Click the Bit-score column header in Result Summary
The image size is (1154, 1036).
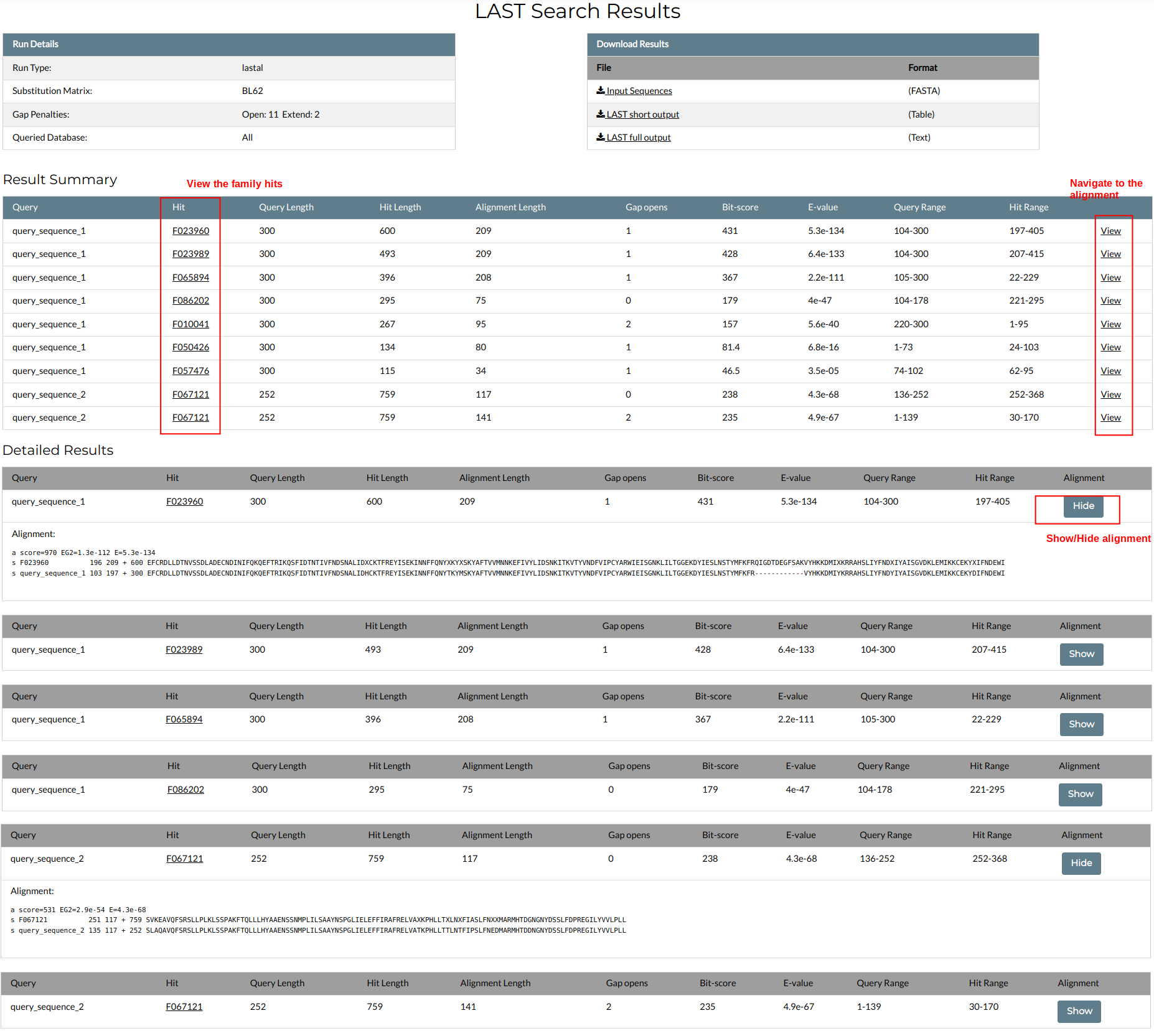739,207
